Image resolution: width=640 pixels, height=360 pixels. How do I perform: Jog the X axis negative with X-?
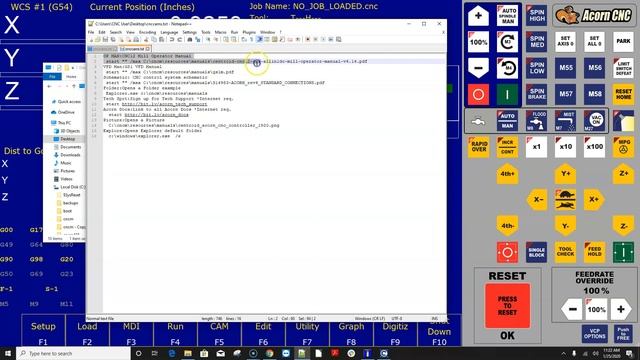(x=538, y=200)
